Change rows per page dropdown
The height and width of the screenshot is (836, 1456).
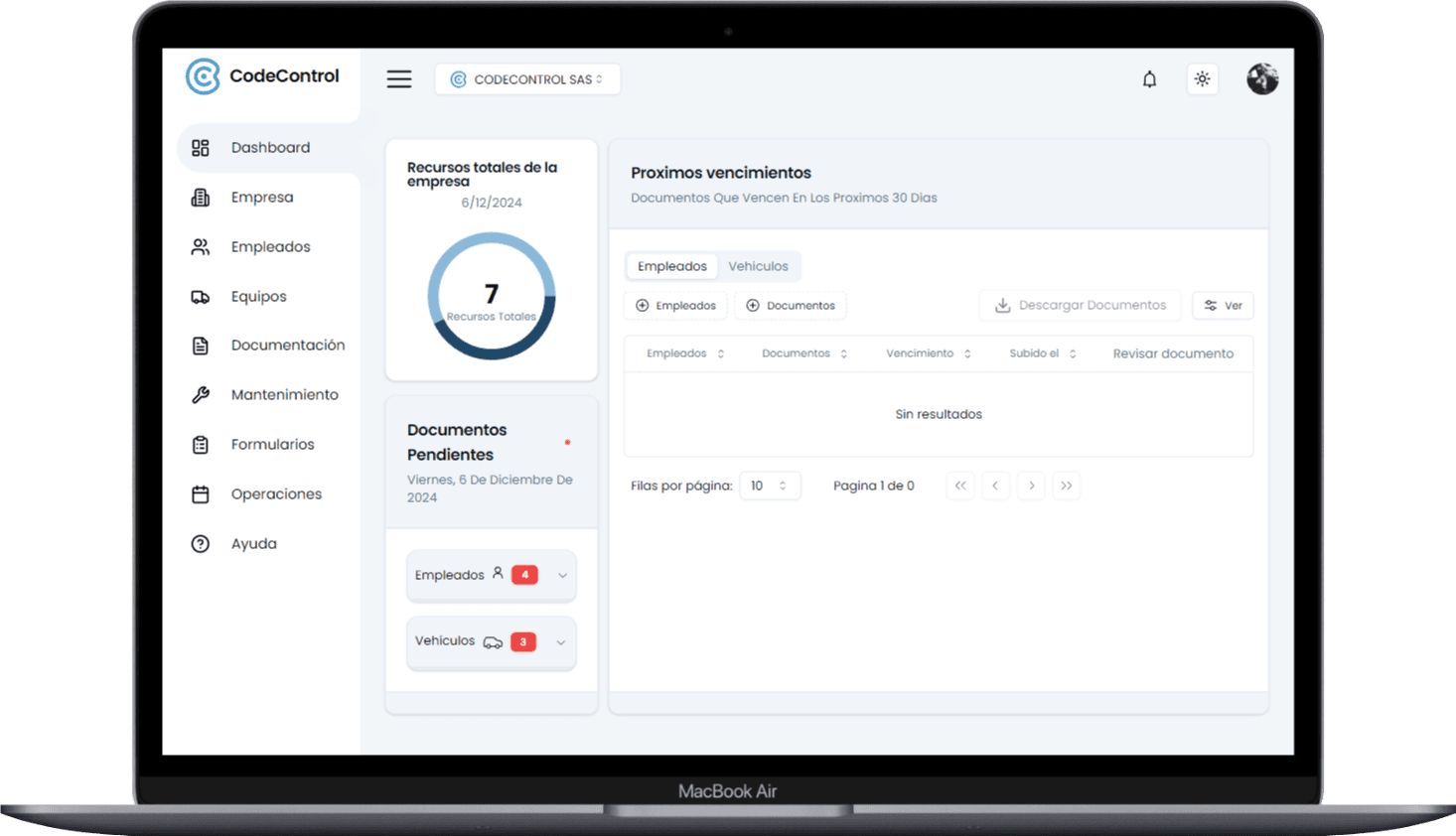click(x=770, y=486)
